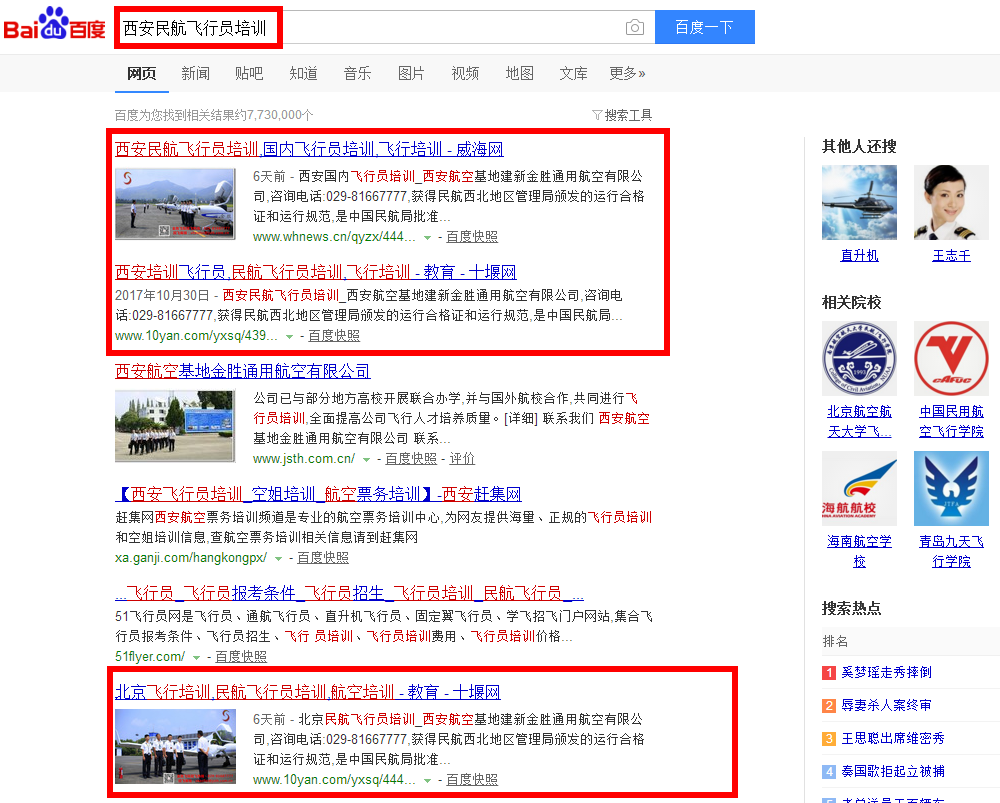Open hot search 辱妻杀人案终审
Viewport: 1000px width, 803px height.
pos(886,705)
